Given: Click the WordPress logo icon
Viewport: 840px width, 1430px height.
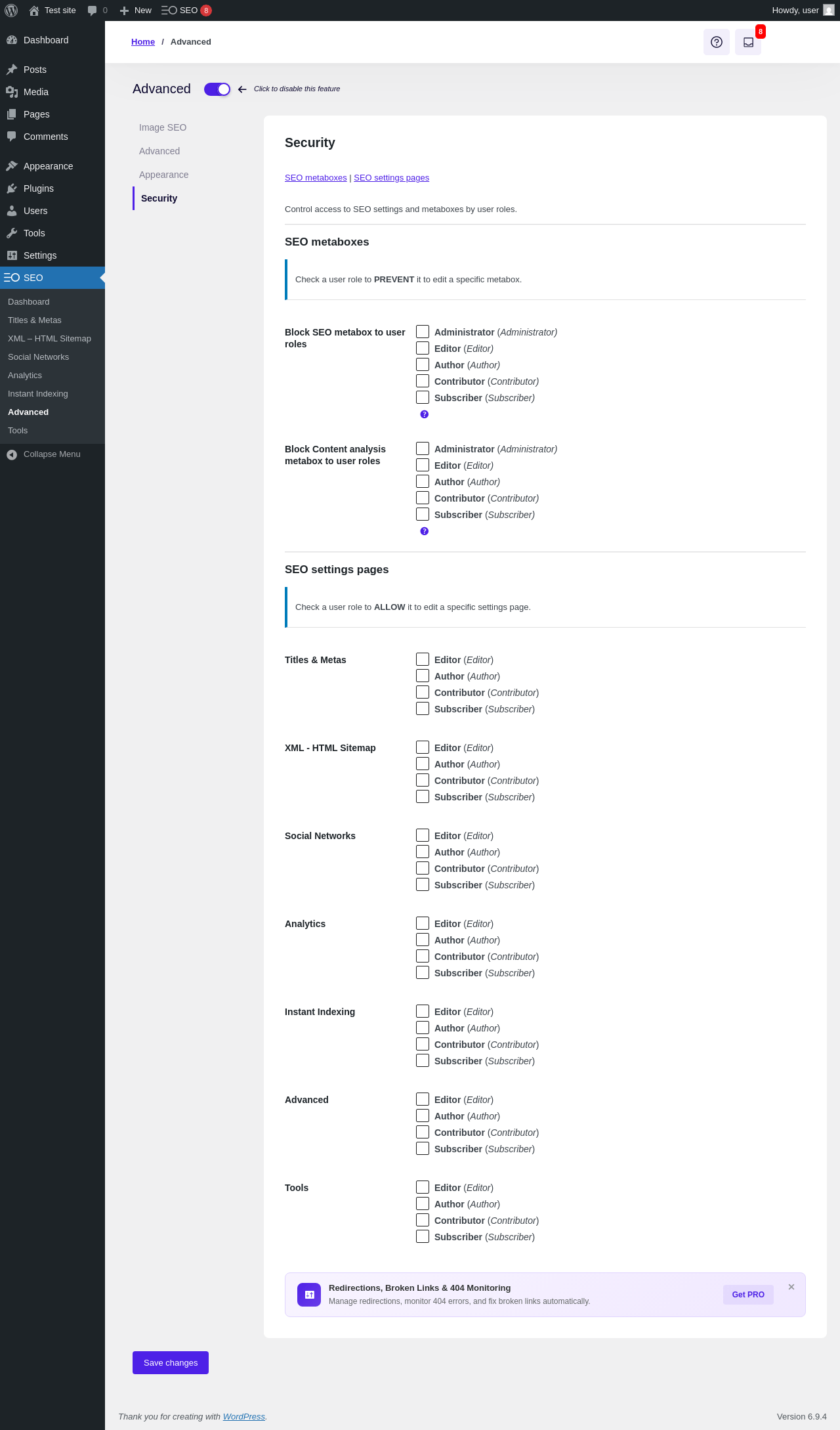Looking at the screenshot, I should 11,11.
